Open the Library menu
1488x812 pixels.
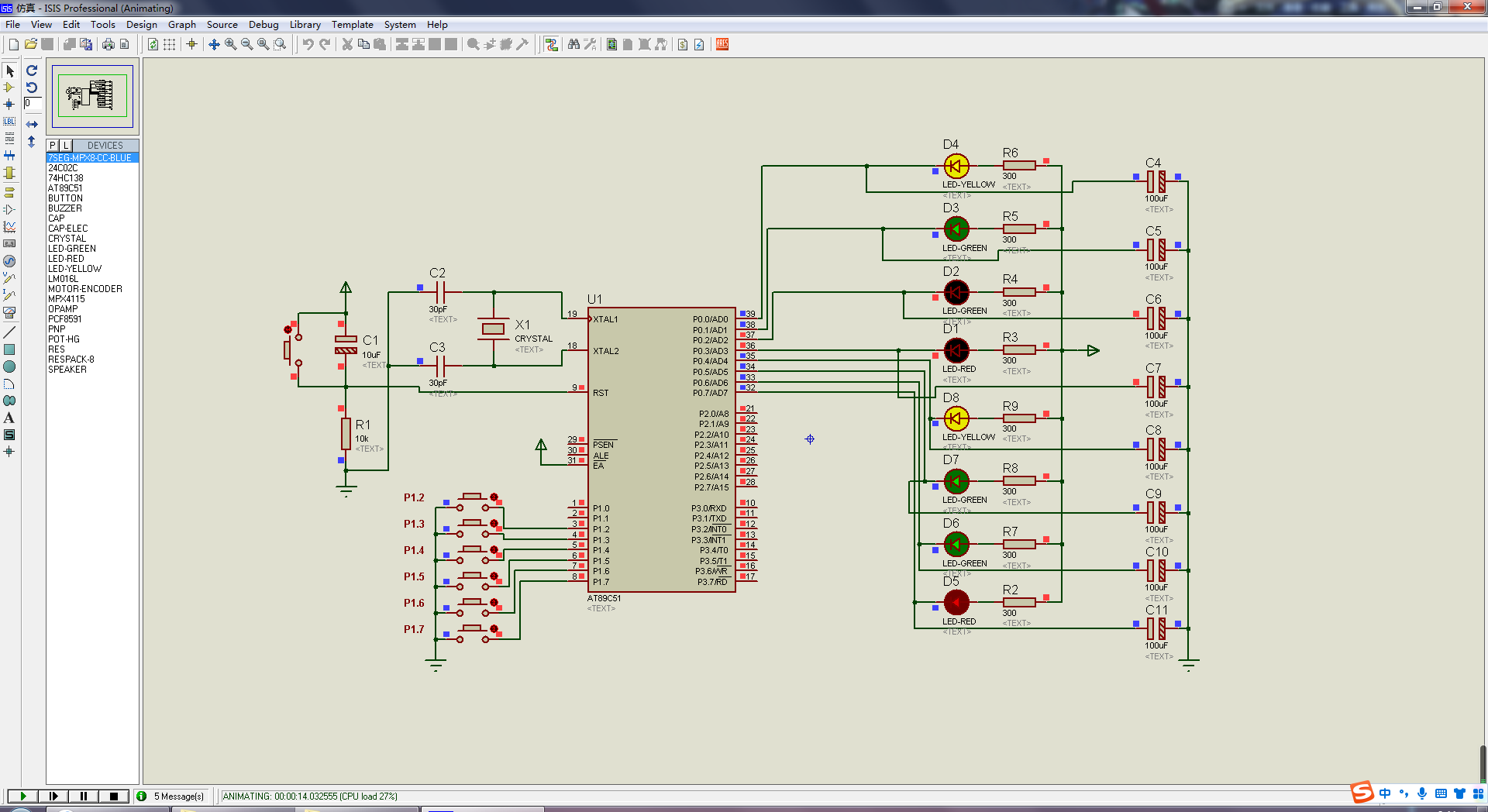(305, 25)
